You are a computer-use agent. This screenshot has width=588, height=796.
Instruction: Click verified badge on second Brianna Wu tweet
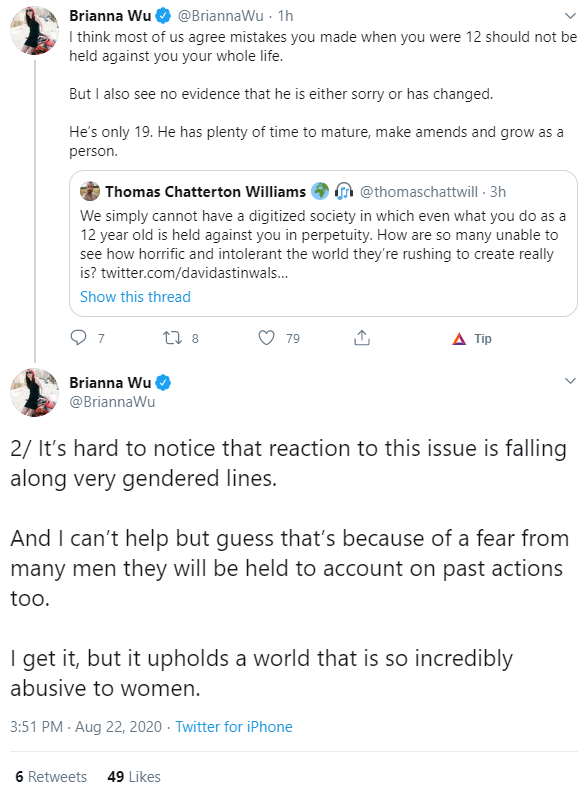[162, 382]
